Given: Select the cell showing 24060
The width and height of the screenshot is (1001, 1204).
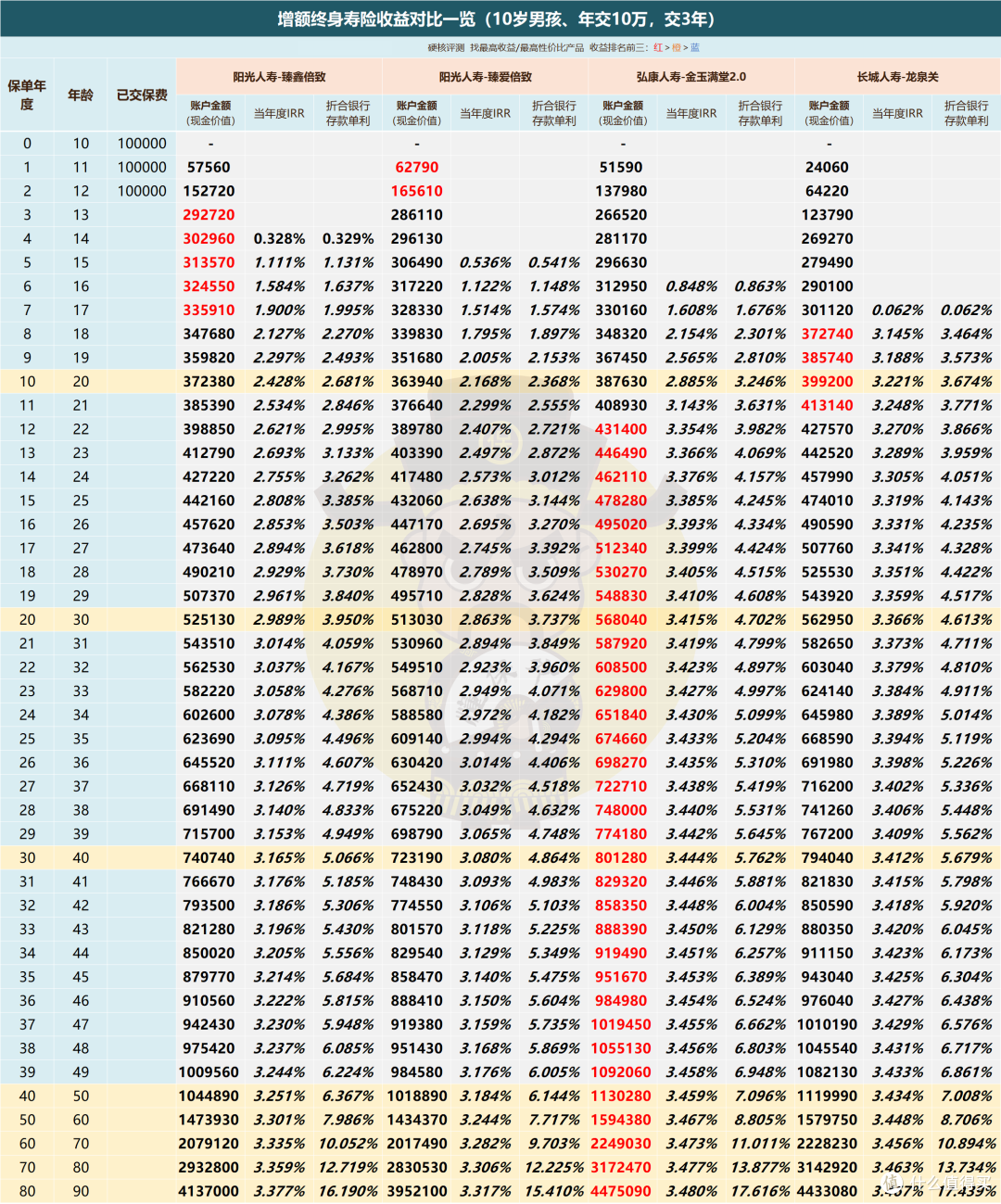Looking at the screenshot, I should (828, 168).
